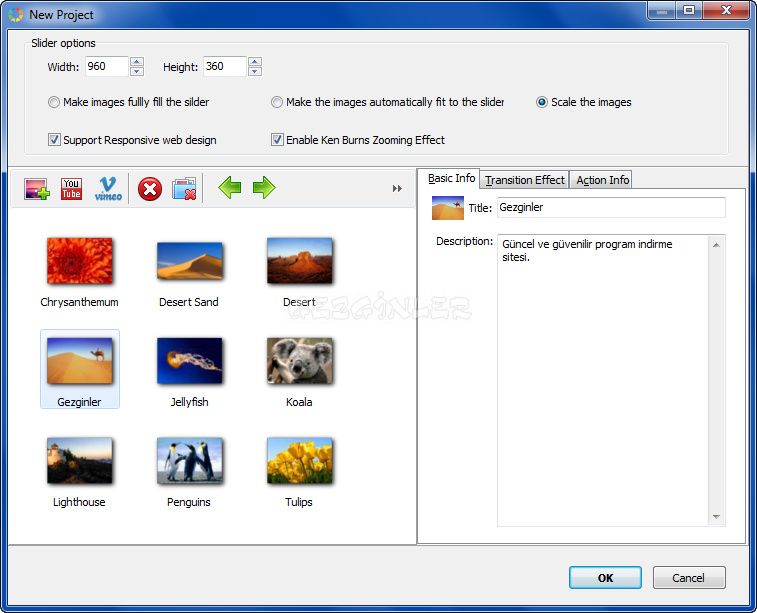This screenshot has height=613, width=757.
Task: Click the app icon in title bar
Action: point(16,14)
